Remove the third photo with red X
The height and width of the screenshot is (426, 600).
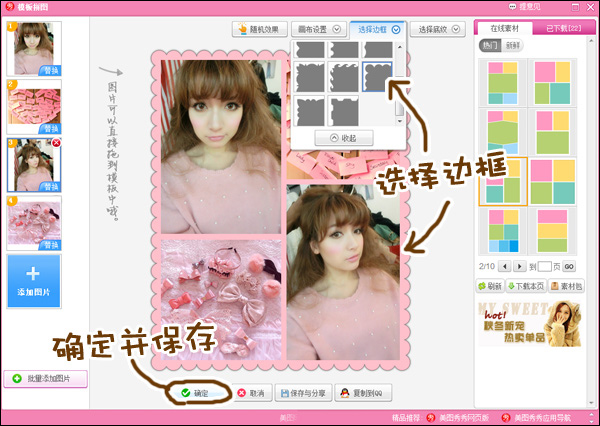coord(57,143)
